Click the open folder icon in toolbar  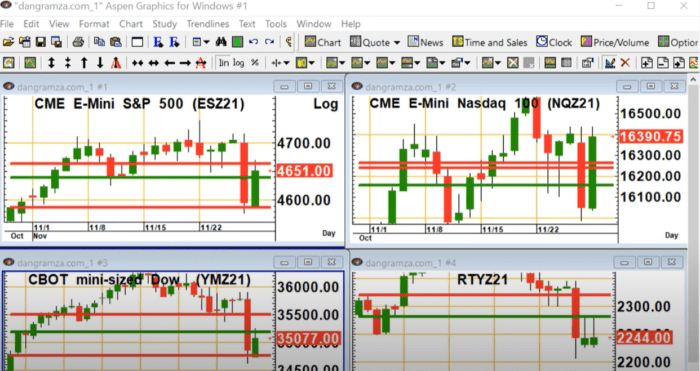[x=8, y=42]
